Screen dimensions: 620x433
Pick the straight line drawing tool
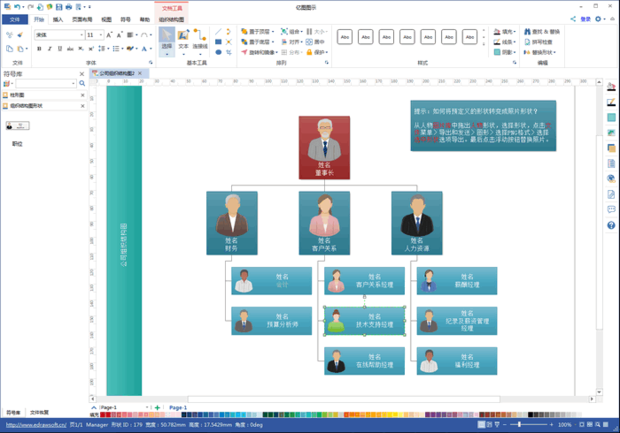coord(218,32)
